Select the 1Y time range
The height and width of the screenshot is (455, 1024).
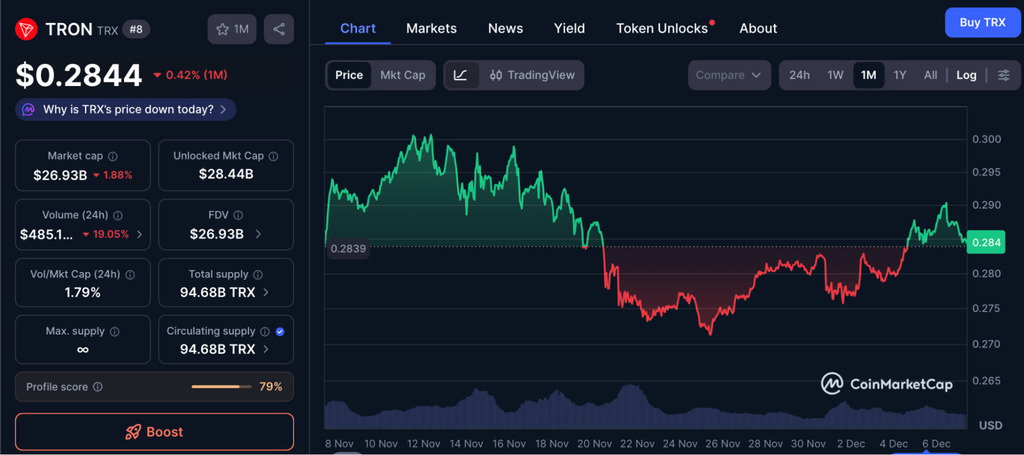[x=900, y=75]
